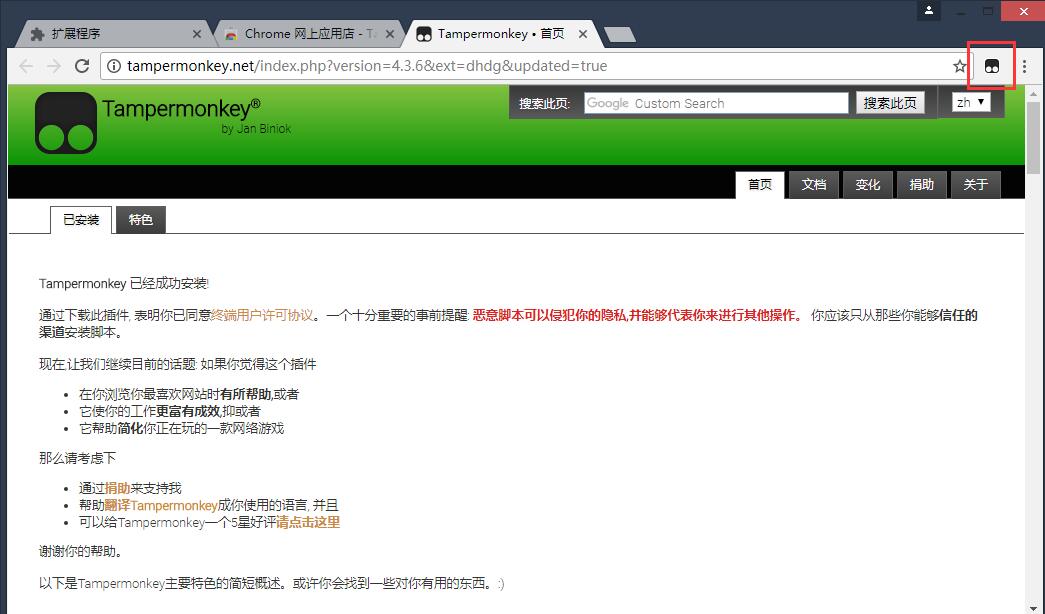Close the 扩展程序 tab
The height and width of the screenshot is (614, 1045).
(x=197, y=34)
